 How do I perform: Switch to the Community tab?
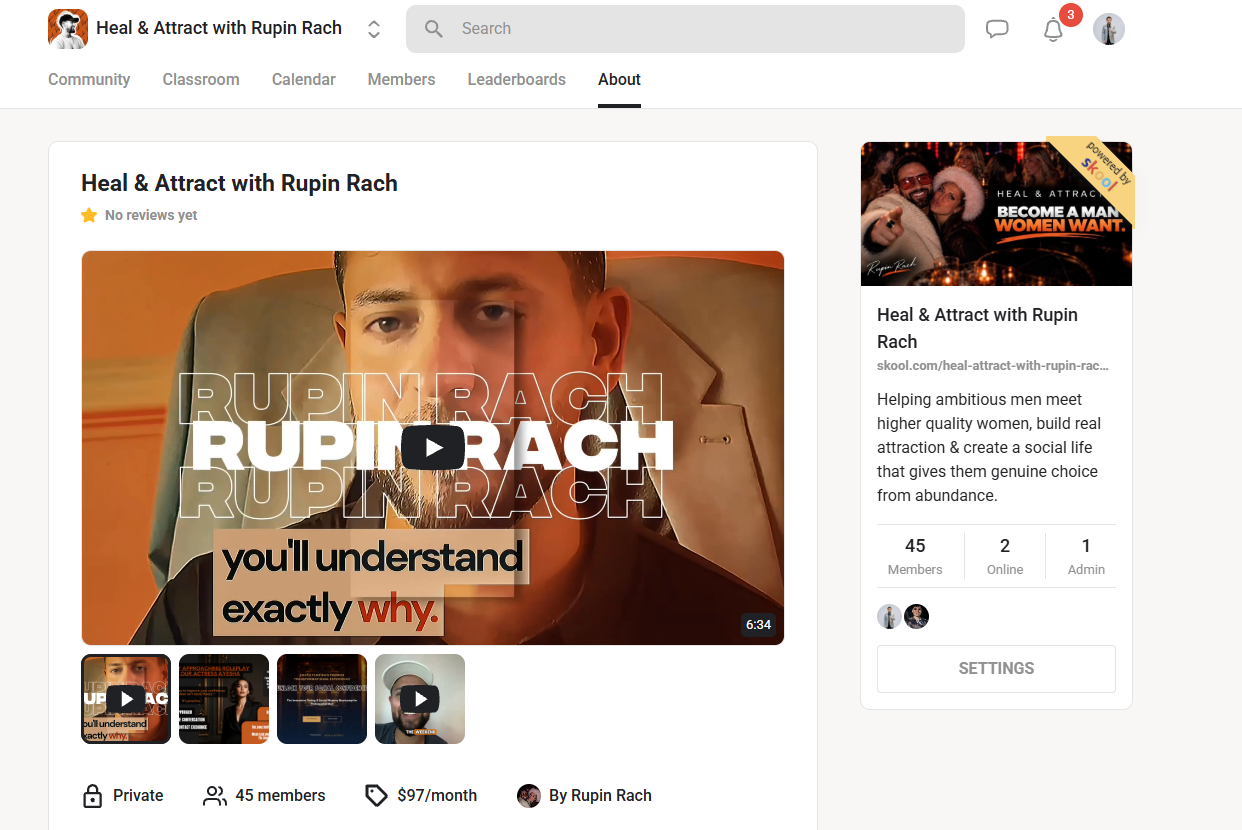pyautogui.click(x=89, y=80)
